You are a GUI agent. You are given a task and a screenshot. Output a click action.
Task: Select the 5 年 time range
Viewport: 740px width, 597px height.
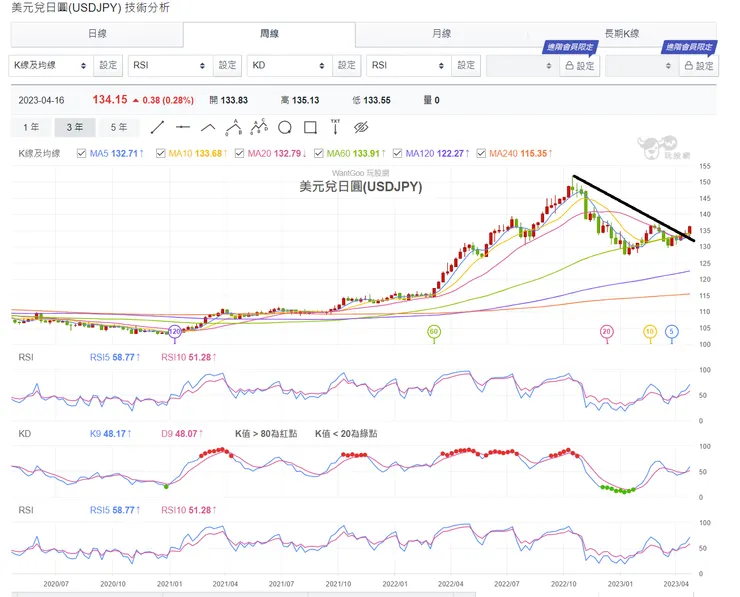[x=119, y=127]
